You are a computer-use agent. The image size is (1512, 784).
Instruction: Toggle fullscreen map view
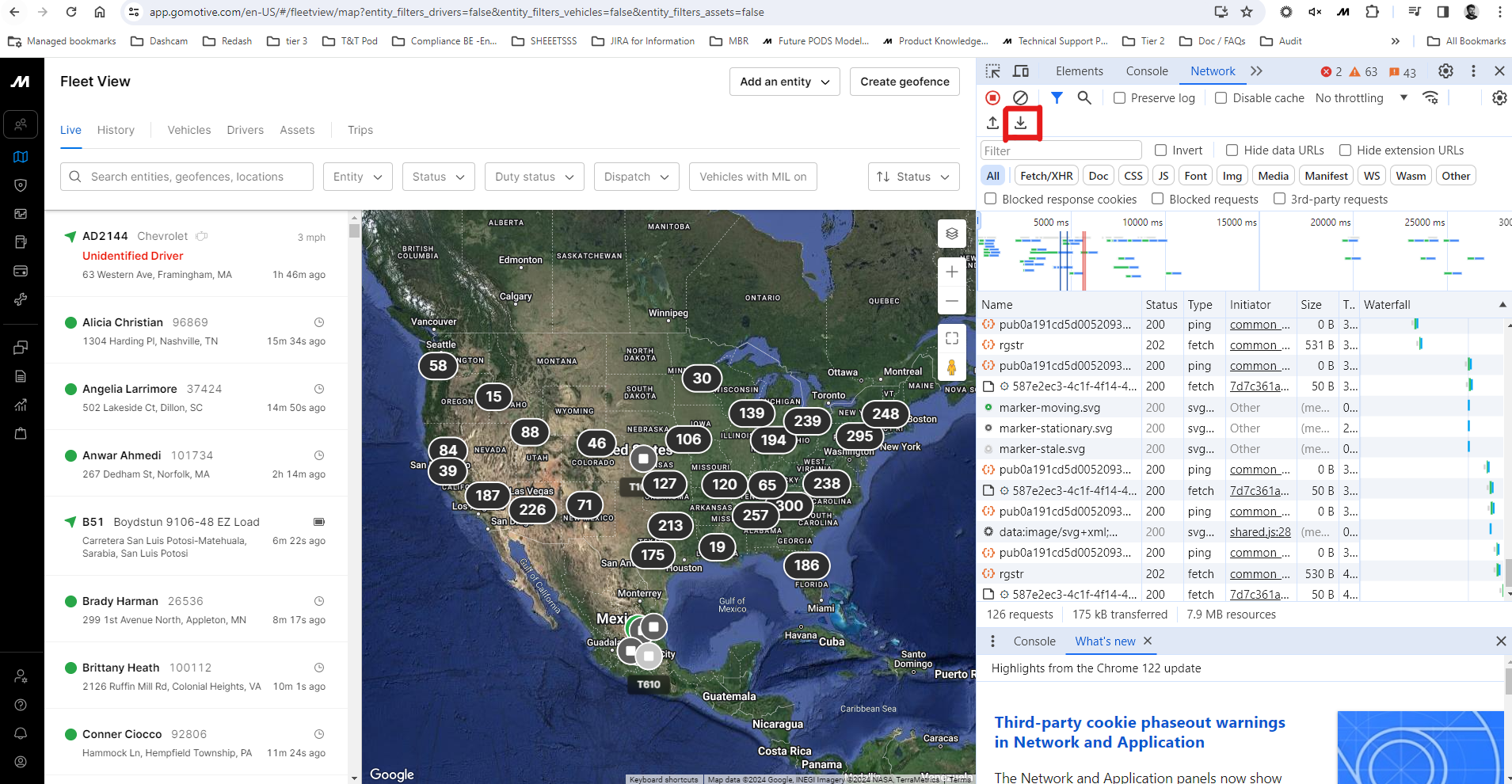point(952,338)
